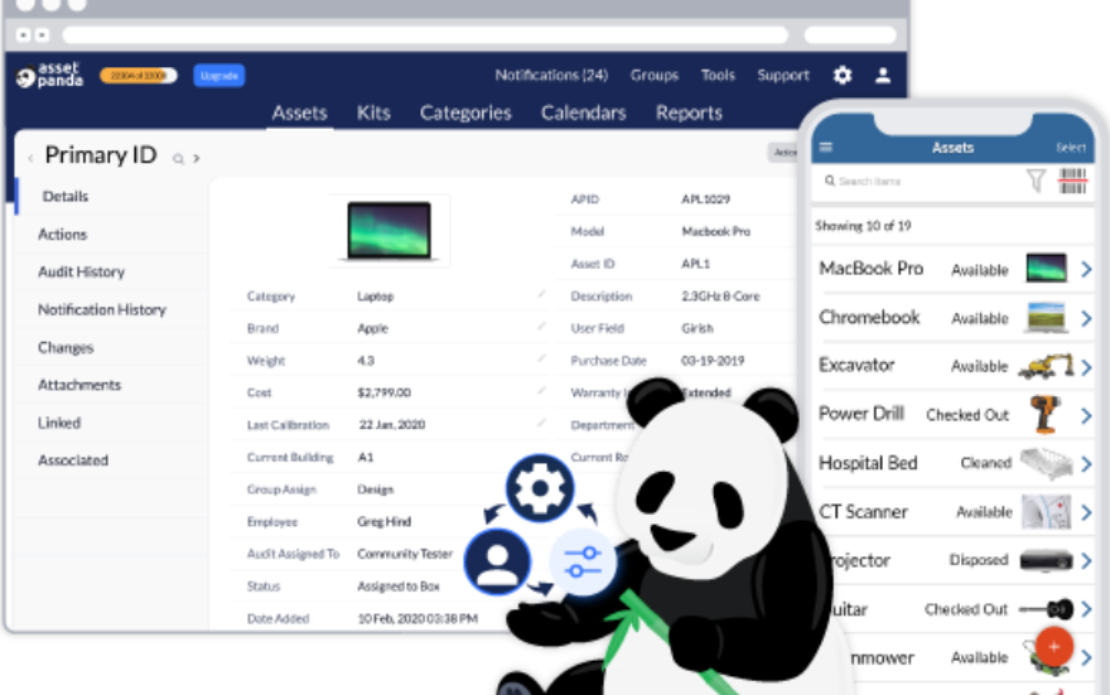Image resolution: width=1110 pixels, height=695 pixels.
Task: Tap Select on the mobile Assets header
Action: [1071, 147]
